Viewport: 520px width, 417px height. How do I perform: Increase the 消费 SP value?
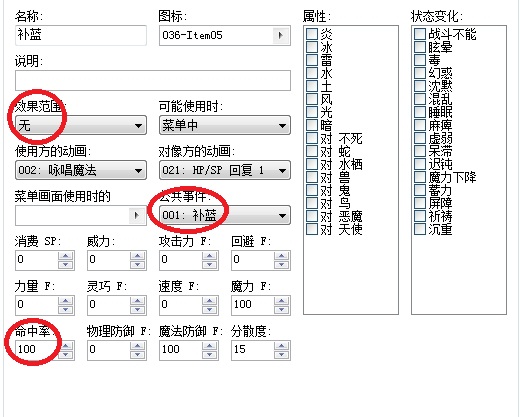pyautogui.click(x=66, y=256)
